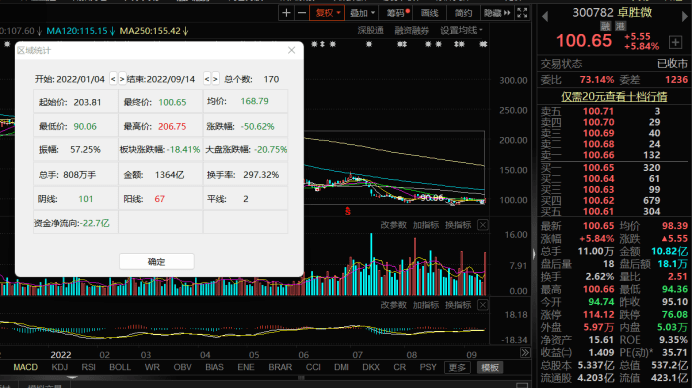The image size is (692, 388).
Task: Add stock to watchlist plus icon
Action: click(675, 42)
